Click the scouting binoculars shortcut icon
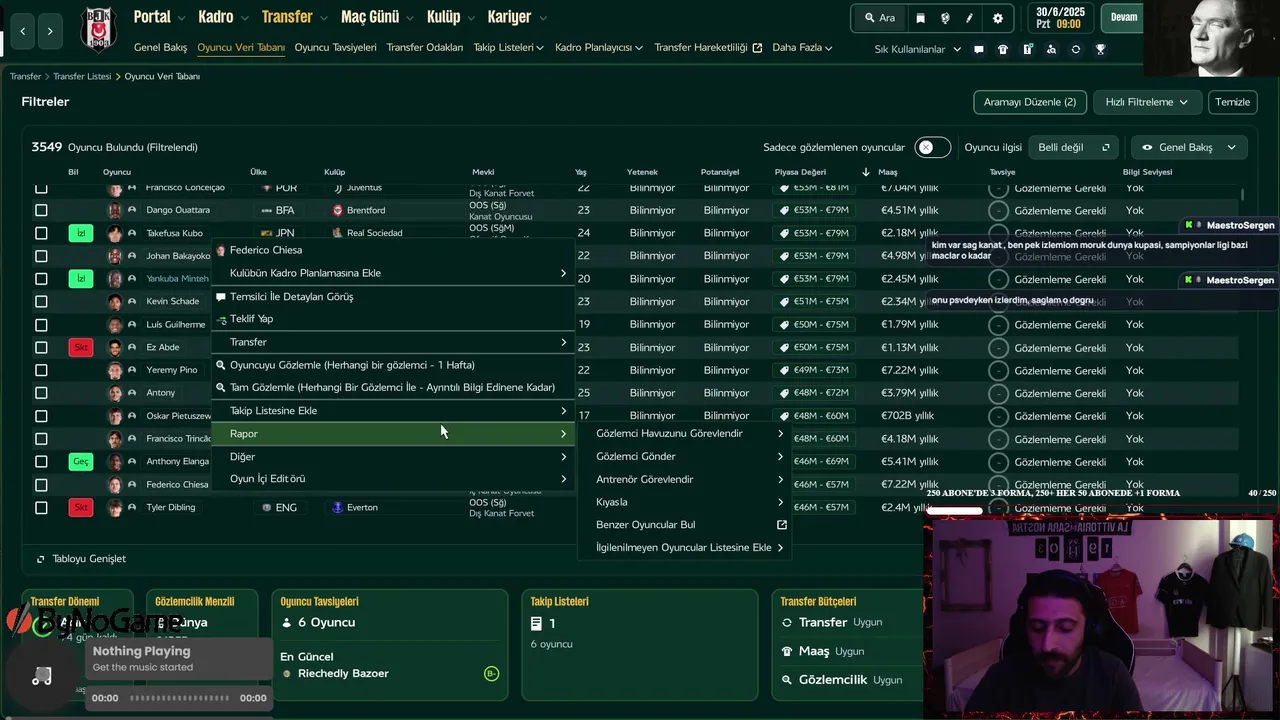This screenshot has width=1280, height=720. coord(1051,49)
